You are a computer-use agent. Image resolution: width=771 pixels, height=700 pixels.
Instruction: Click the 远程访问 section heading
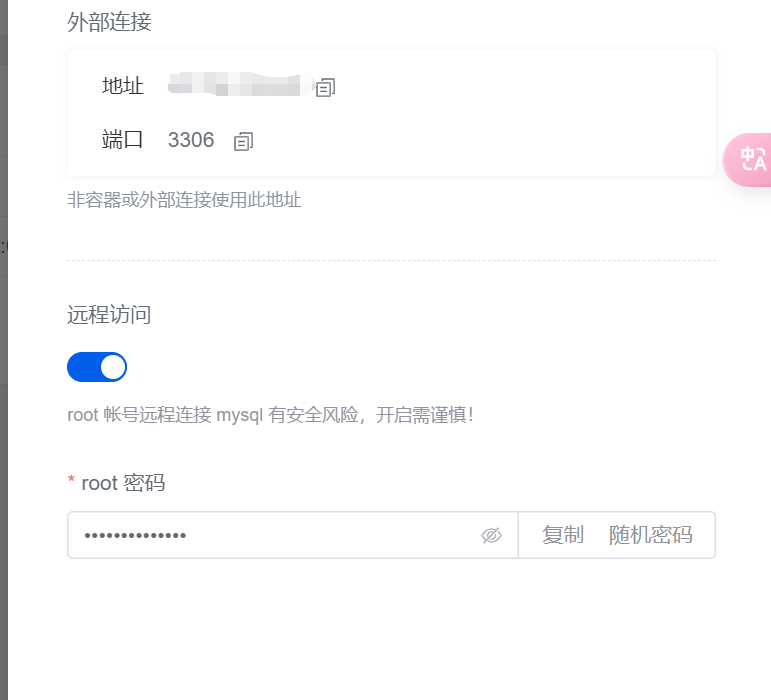[x=109, y=315]
